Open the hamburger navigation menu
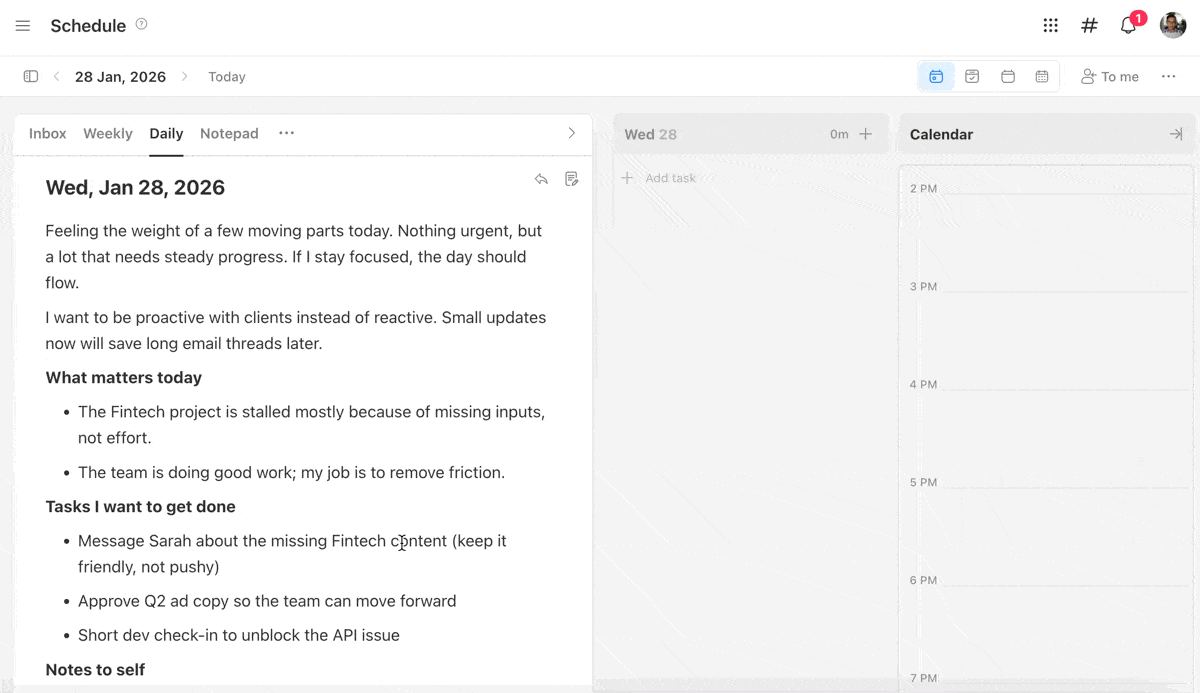1200x693 pixels. pos(22,25)
